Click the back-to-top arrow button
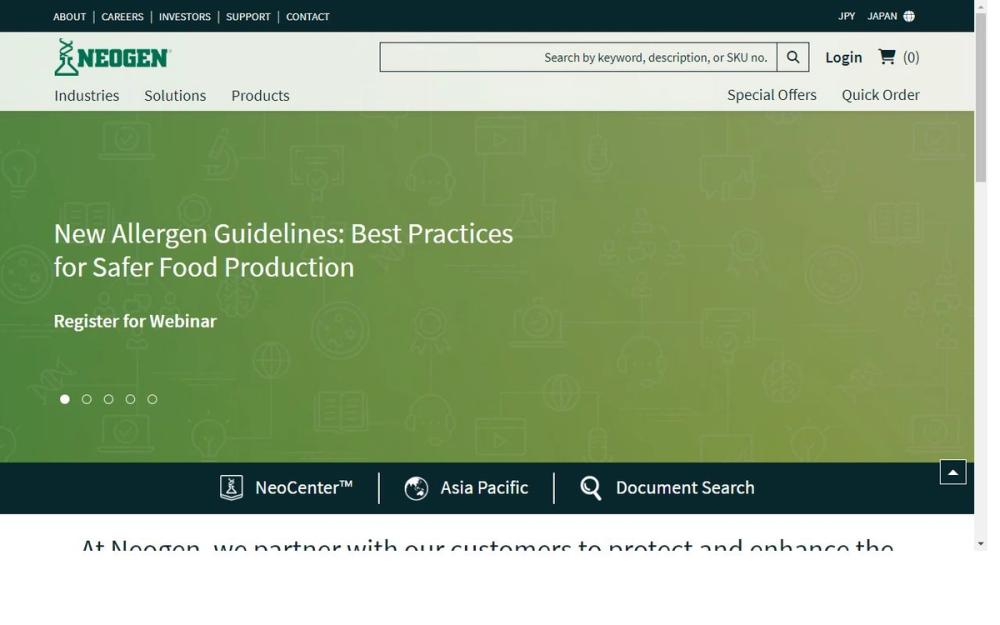This screenshot has width=1000, height=625. click(x=953, y=472)
